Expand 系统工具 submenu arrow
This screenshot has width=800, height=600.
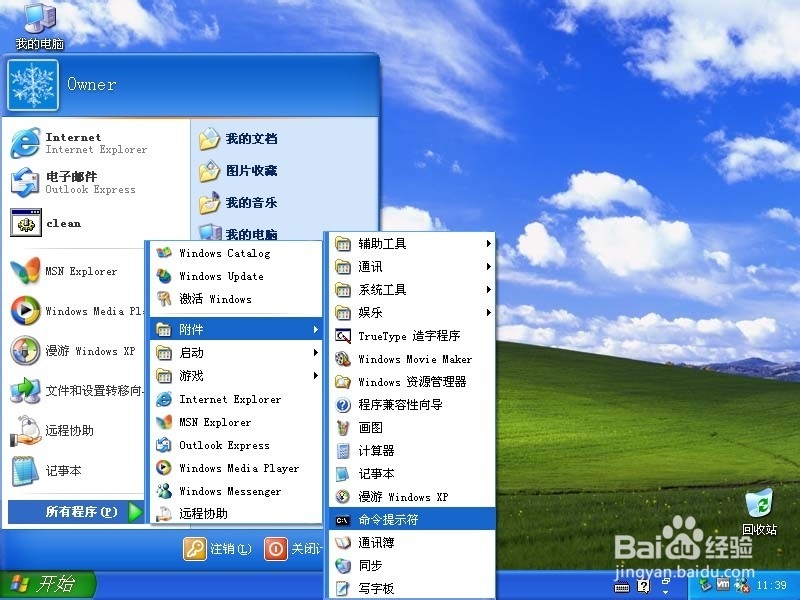(x=489, y=289)
